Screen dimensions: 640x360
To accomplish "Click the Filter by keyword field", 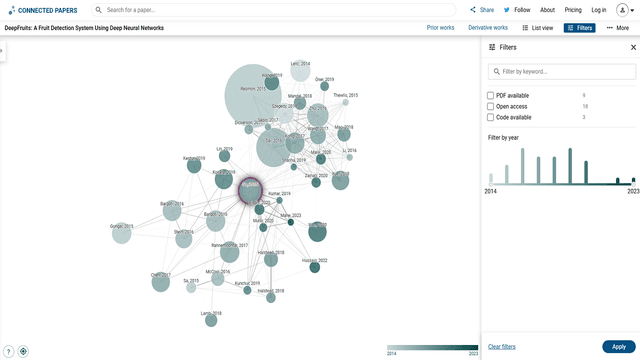I will tap(562, 71).
